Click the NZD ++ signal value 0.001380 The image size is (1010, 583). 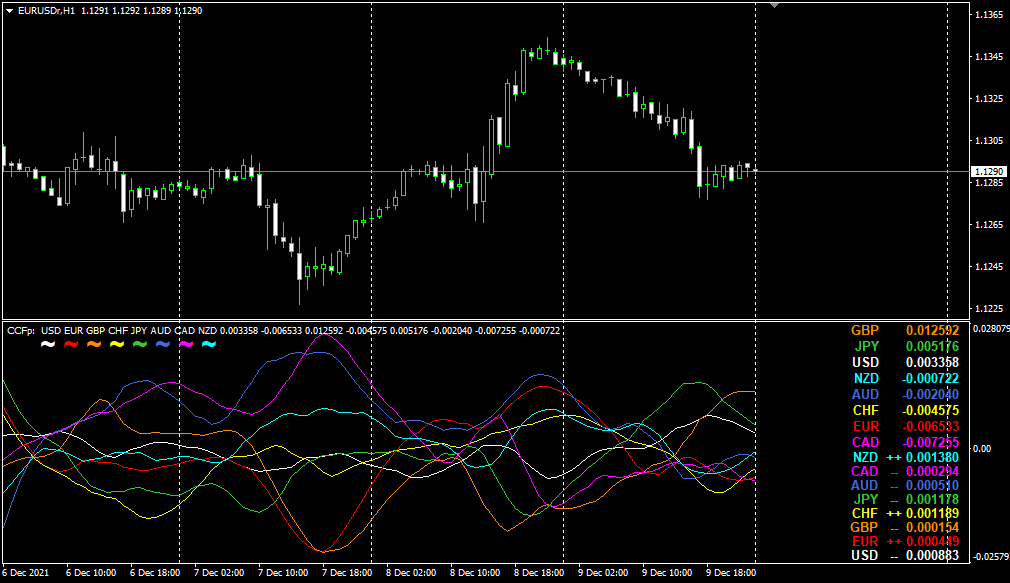pyautogui.click(x=932, y=457)
